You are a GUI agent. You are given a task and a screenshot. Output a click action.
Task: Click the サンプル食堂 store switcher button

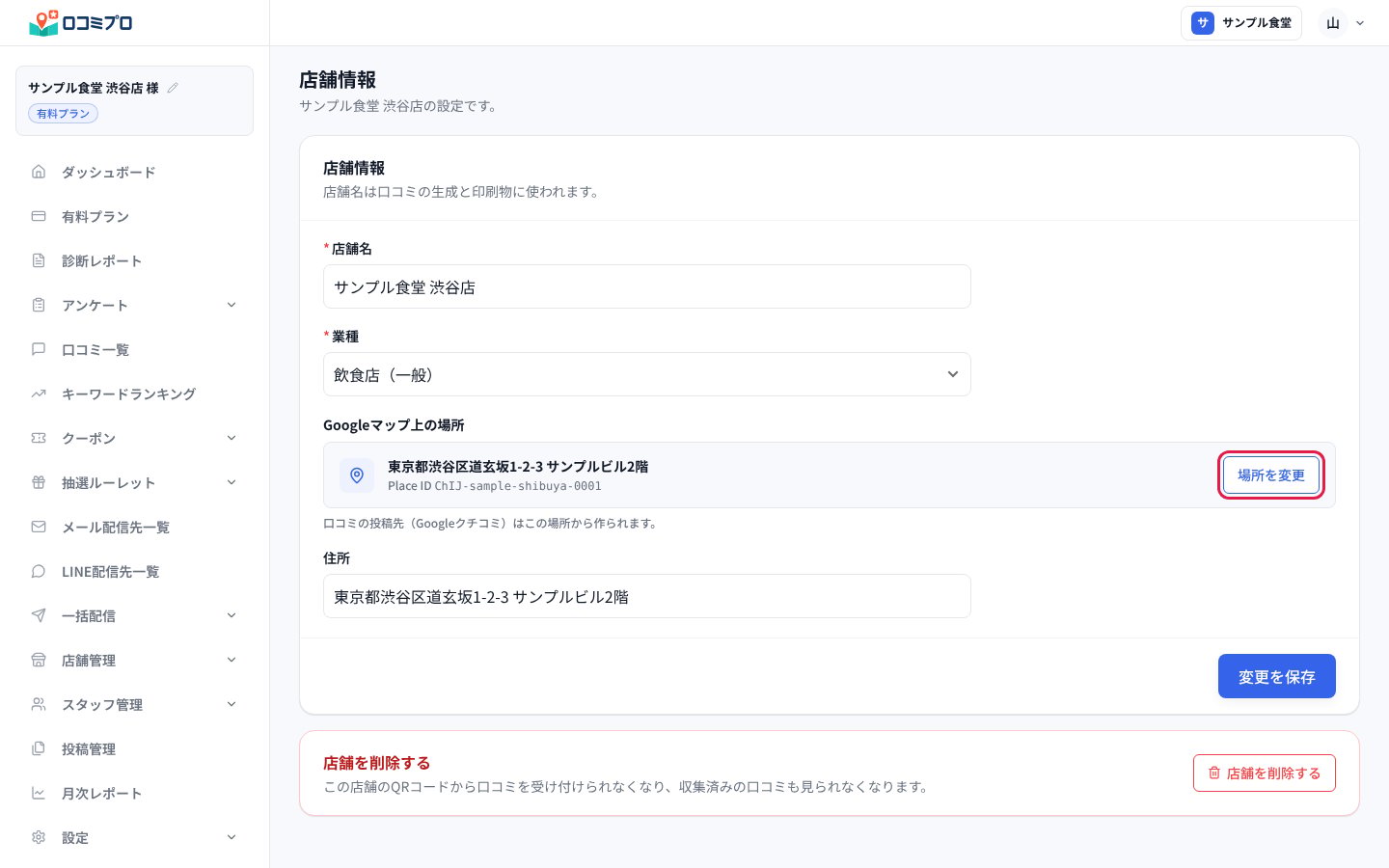point(1241,23)
